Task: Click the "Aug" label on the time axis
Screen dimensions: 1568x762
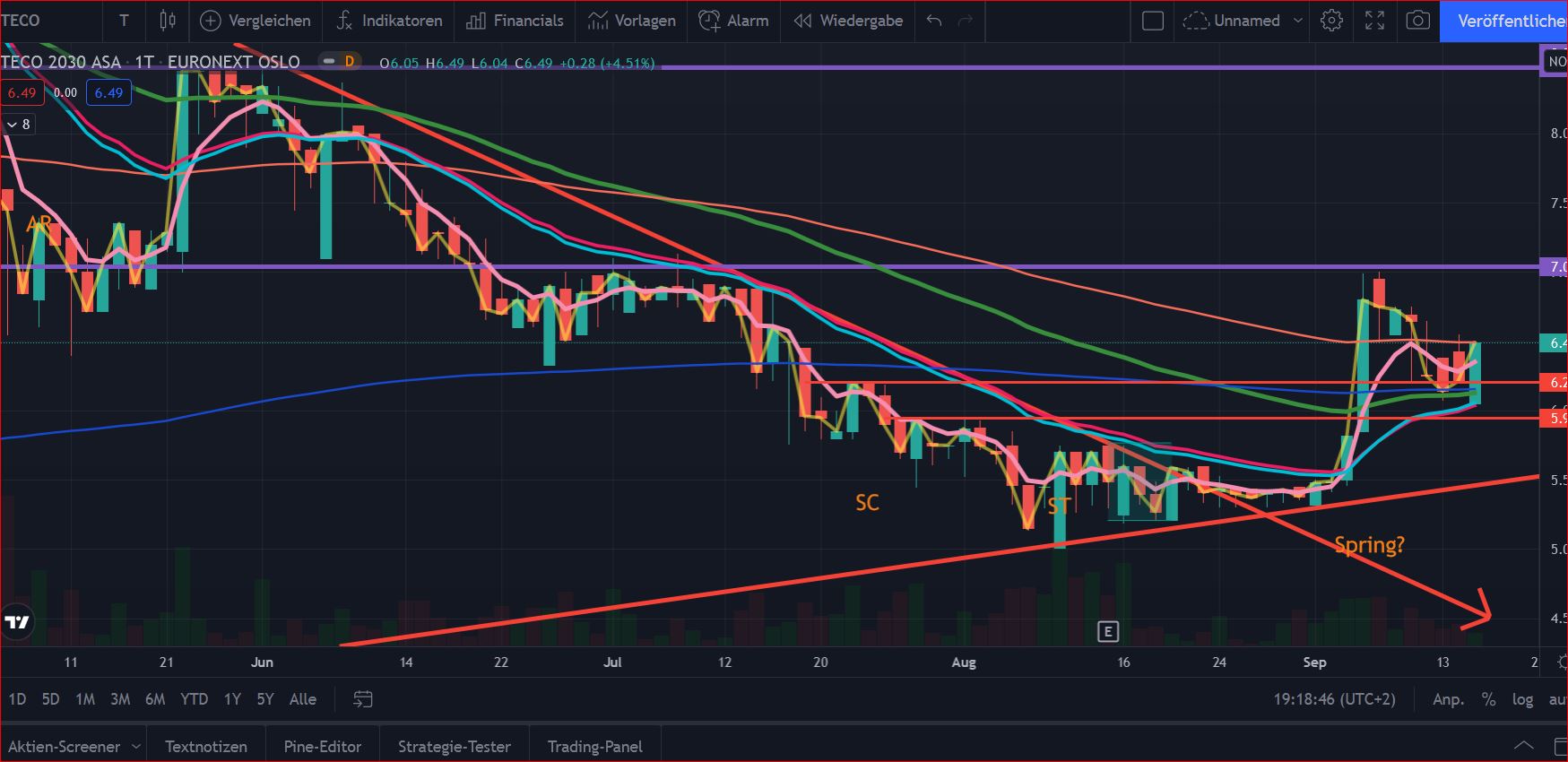Action: [964, 662]
